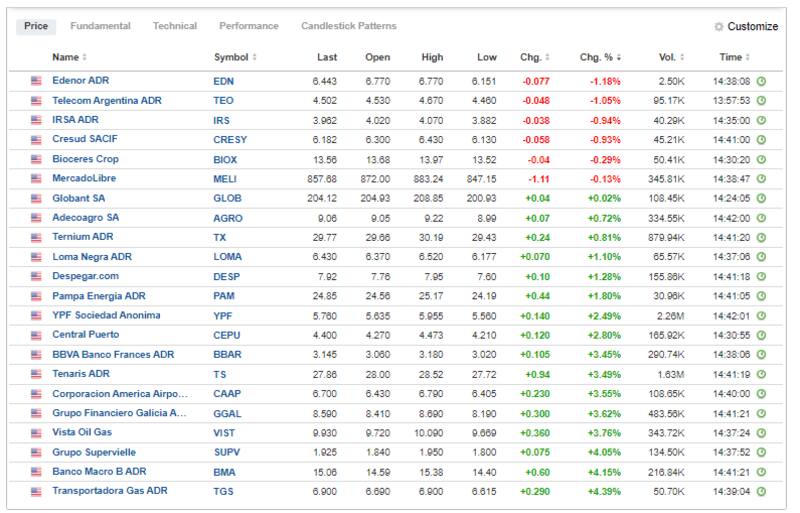Open Grupo Financiero Galicia stock page
Screen dimensions: 800x513
119,412
